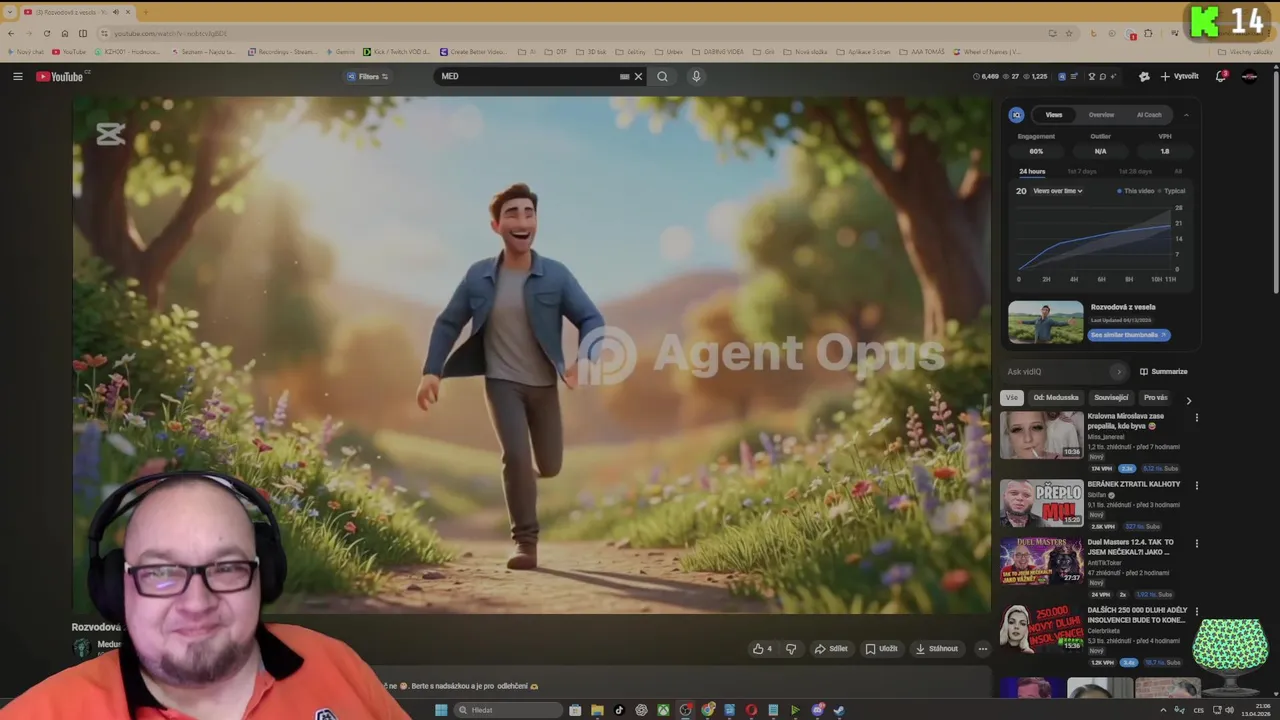
Task: Click the vidIQ IQ logo in panel
Action: [x=1016, y=115]
